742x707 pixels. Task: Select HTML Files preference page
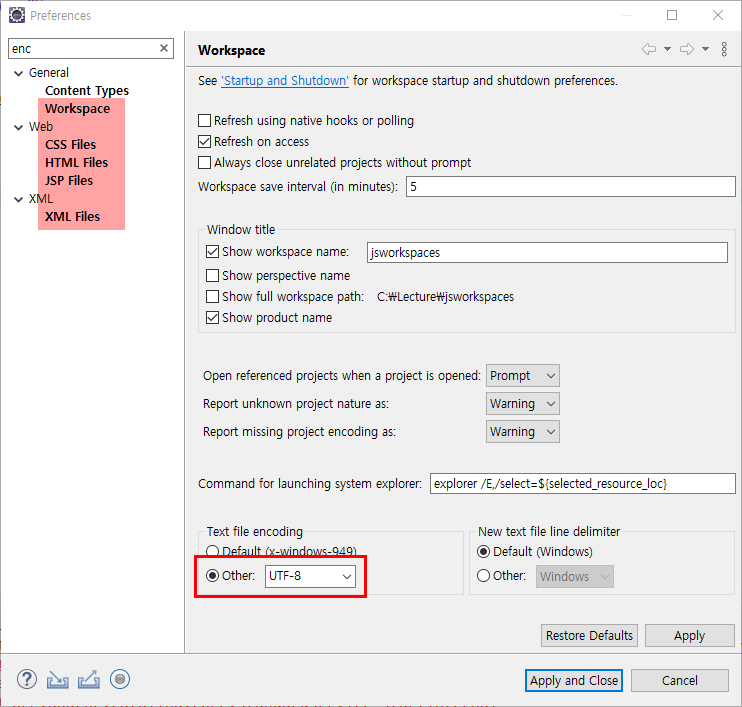(x=76, y=162)
